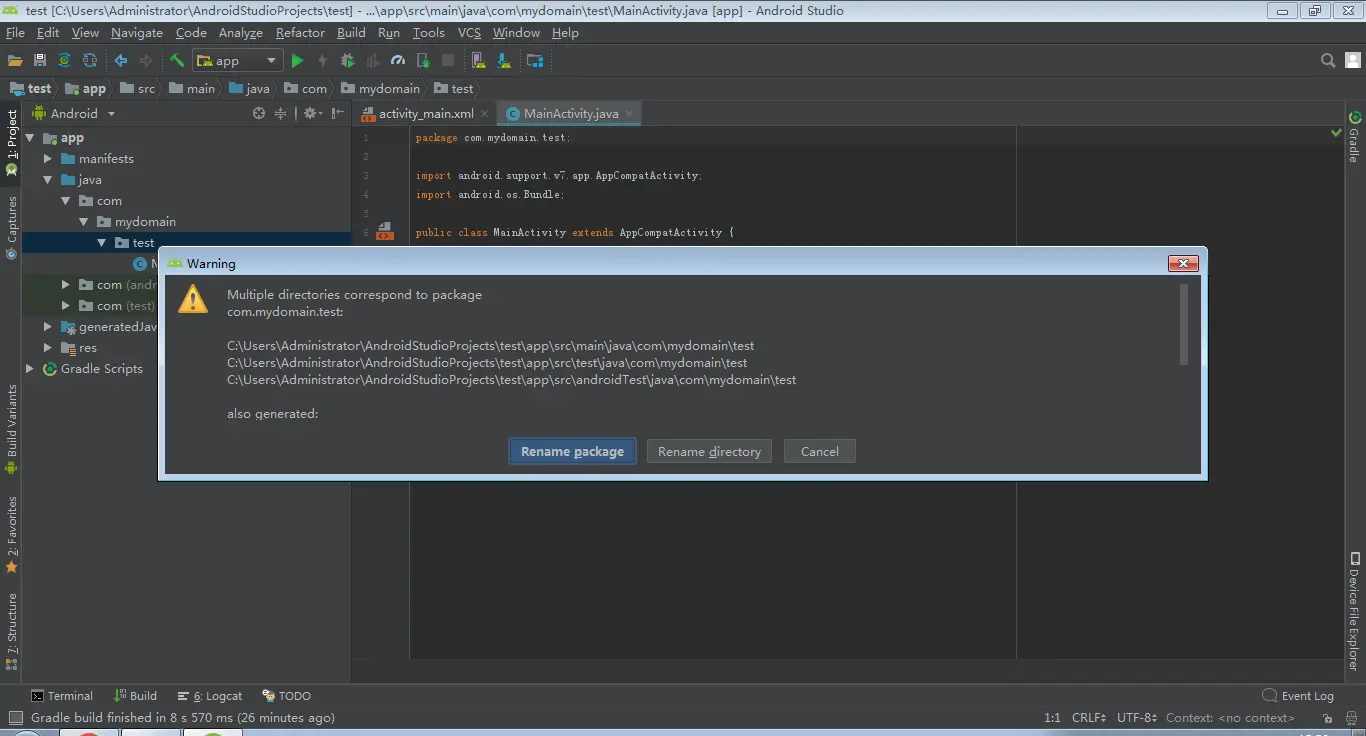The height and width of the screenshot is (736, 1366).
Task: Open SDK Manager download icon
Action: pyautogui.click(x=504, y=61)
